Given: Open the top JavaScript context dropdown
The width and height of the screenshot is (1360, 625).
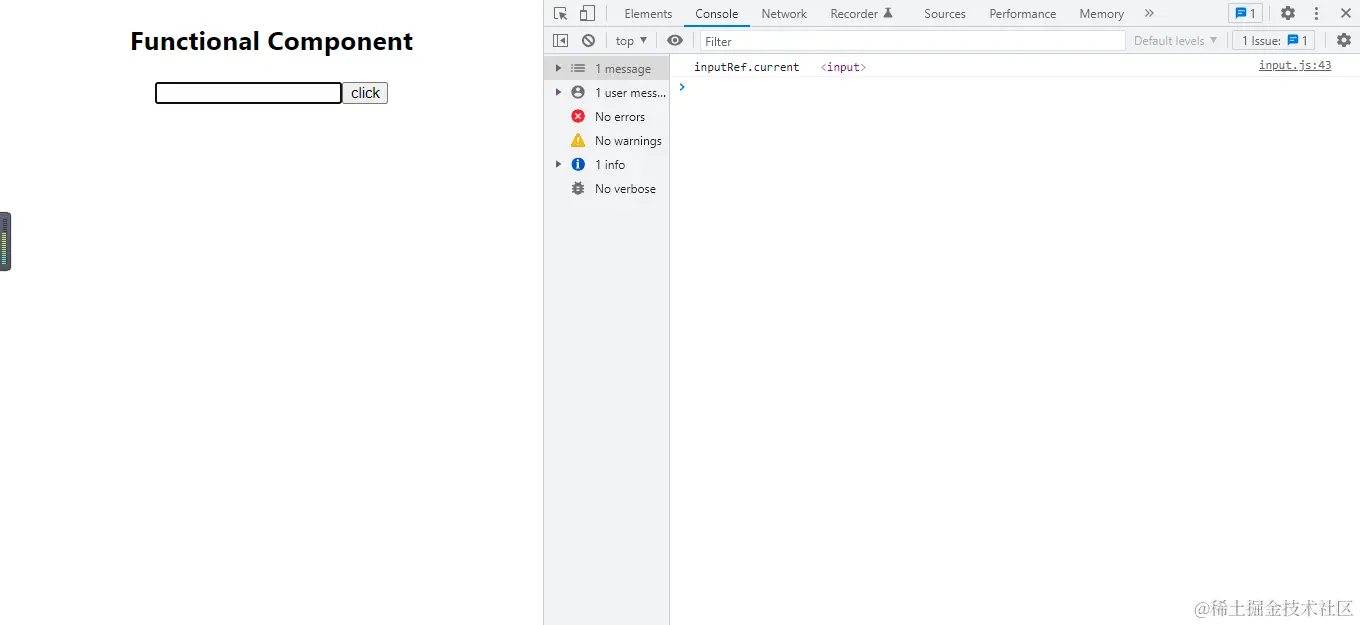Looking at the screenshot, I should click(631, 40).
